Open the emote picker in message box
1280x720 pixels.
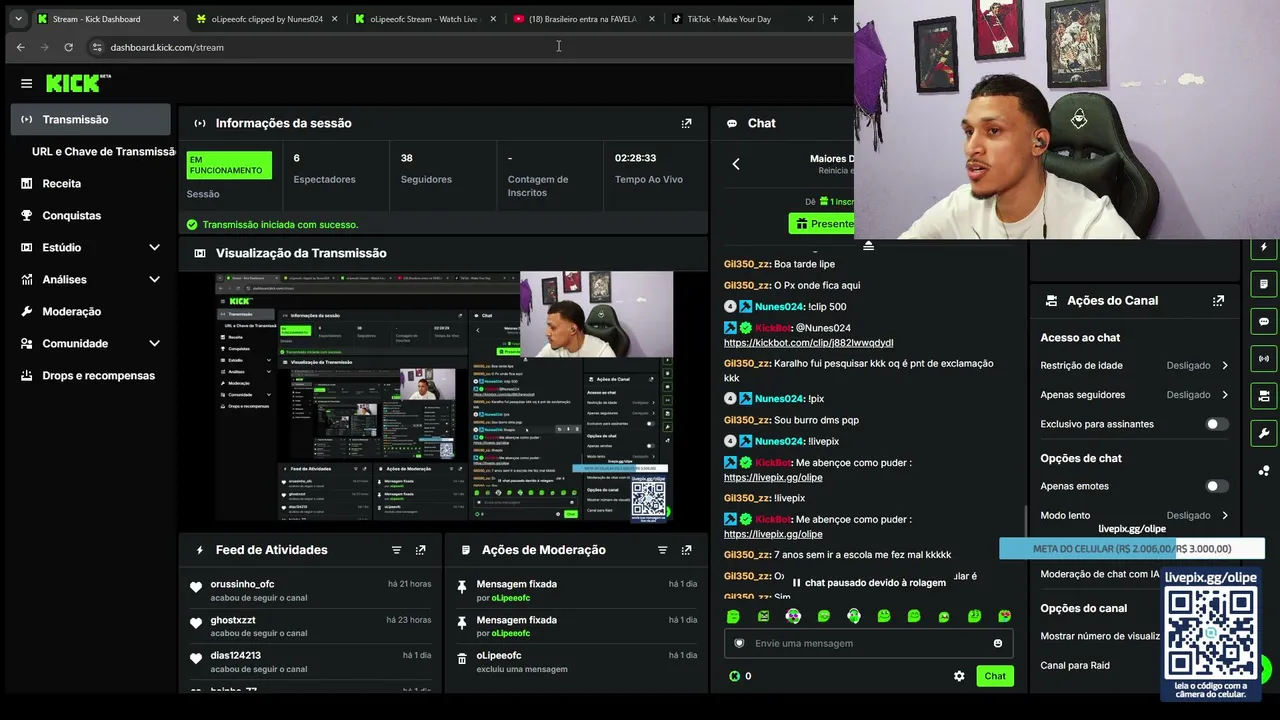[997, 643]
